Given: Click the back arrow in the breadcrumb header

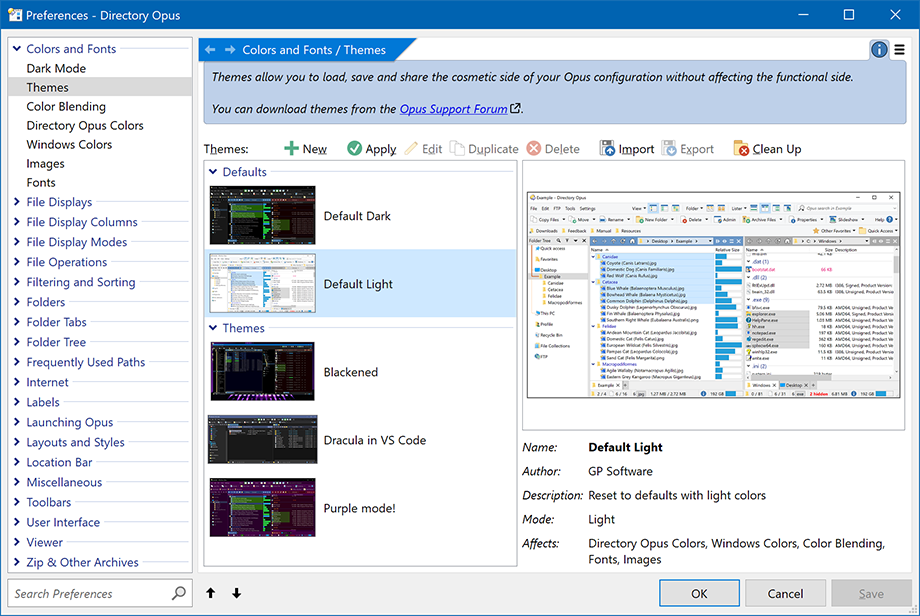Looking at the screenshot, I should coord(210,50).
